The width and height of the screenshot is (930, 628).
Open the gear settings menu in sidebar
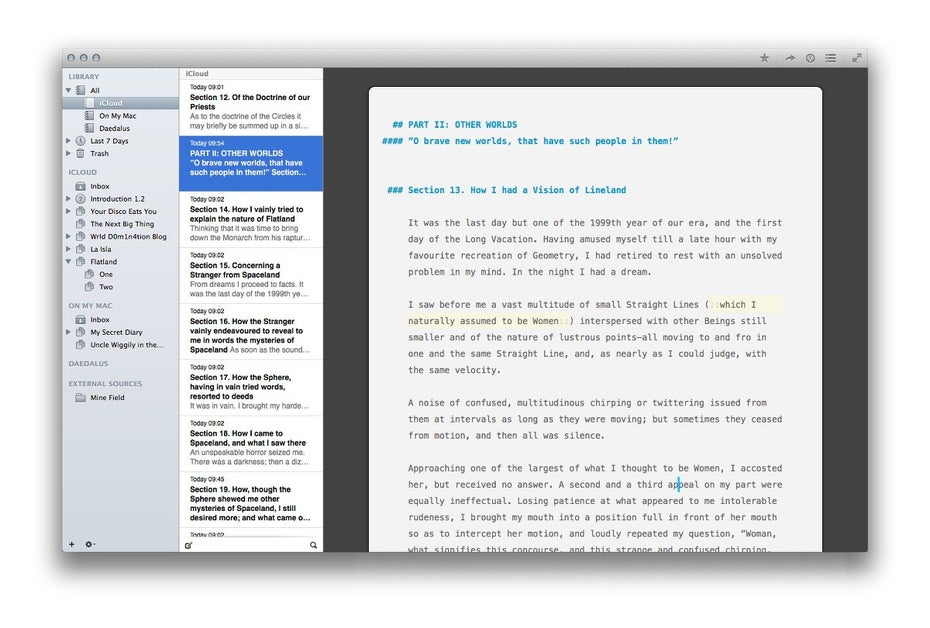(90, 544)
